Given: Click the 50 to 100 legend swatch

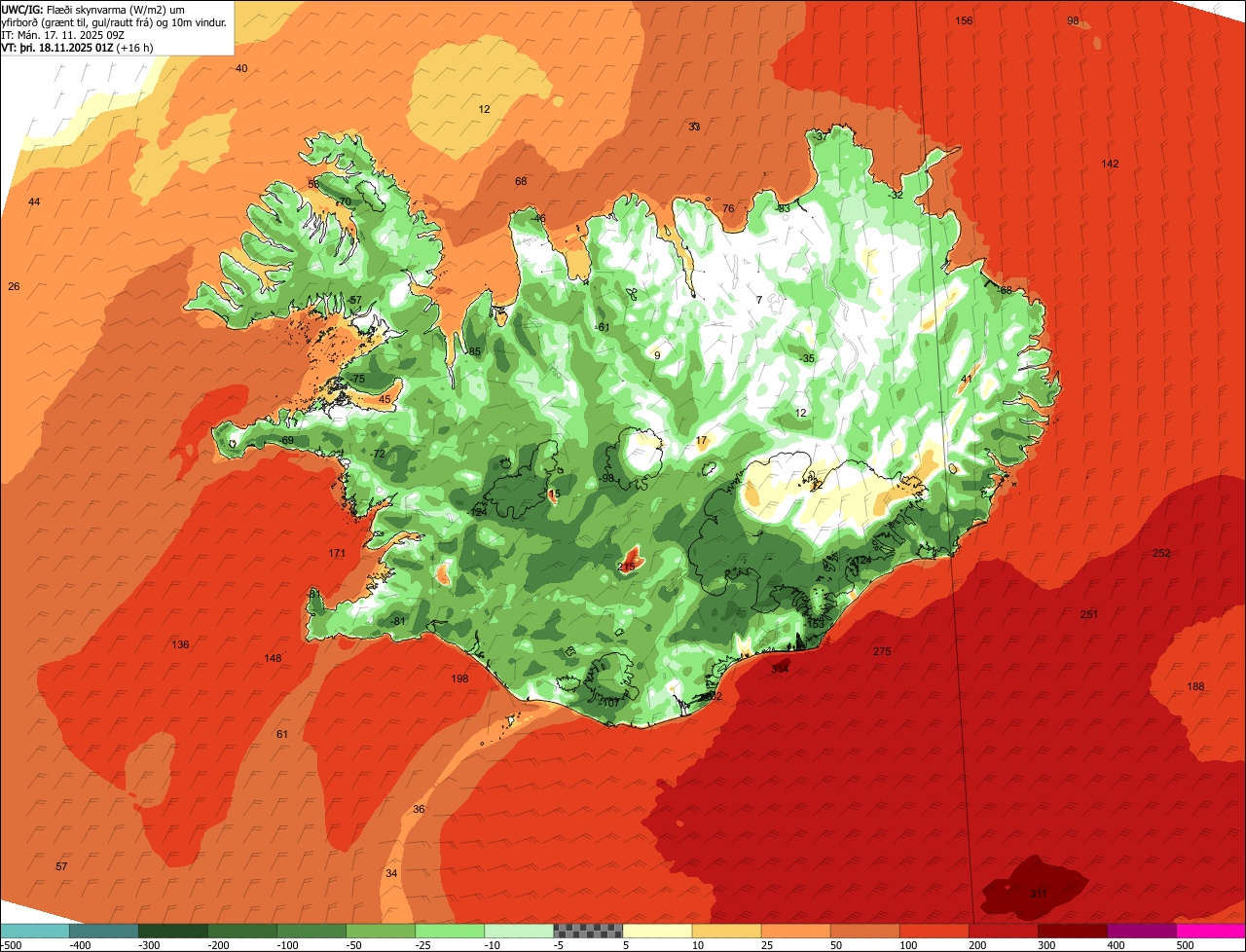Looking at the screenshot, I should click(x=864, y=931).
